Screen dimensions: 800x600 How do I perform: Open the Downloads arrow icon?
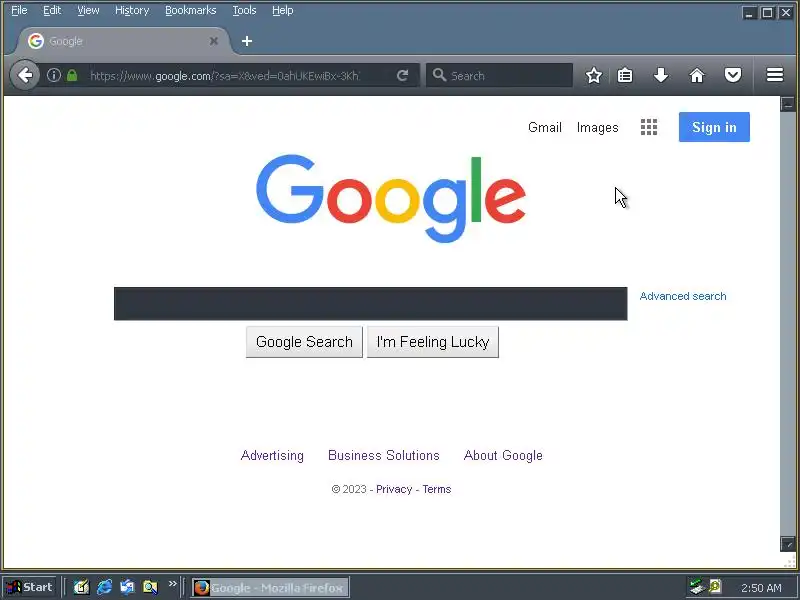pos(661,76)
